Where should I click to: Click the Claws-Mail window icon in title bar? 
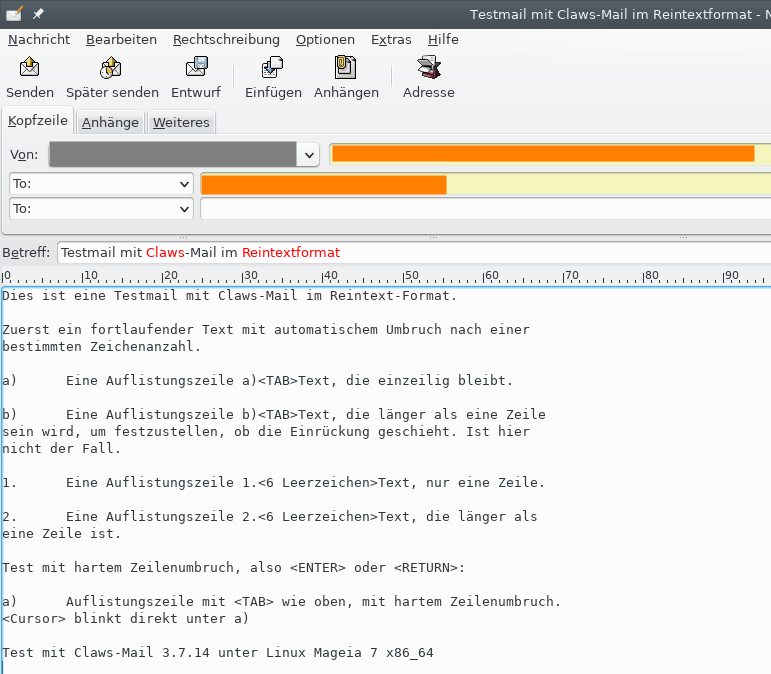14,14
